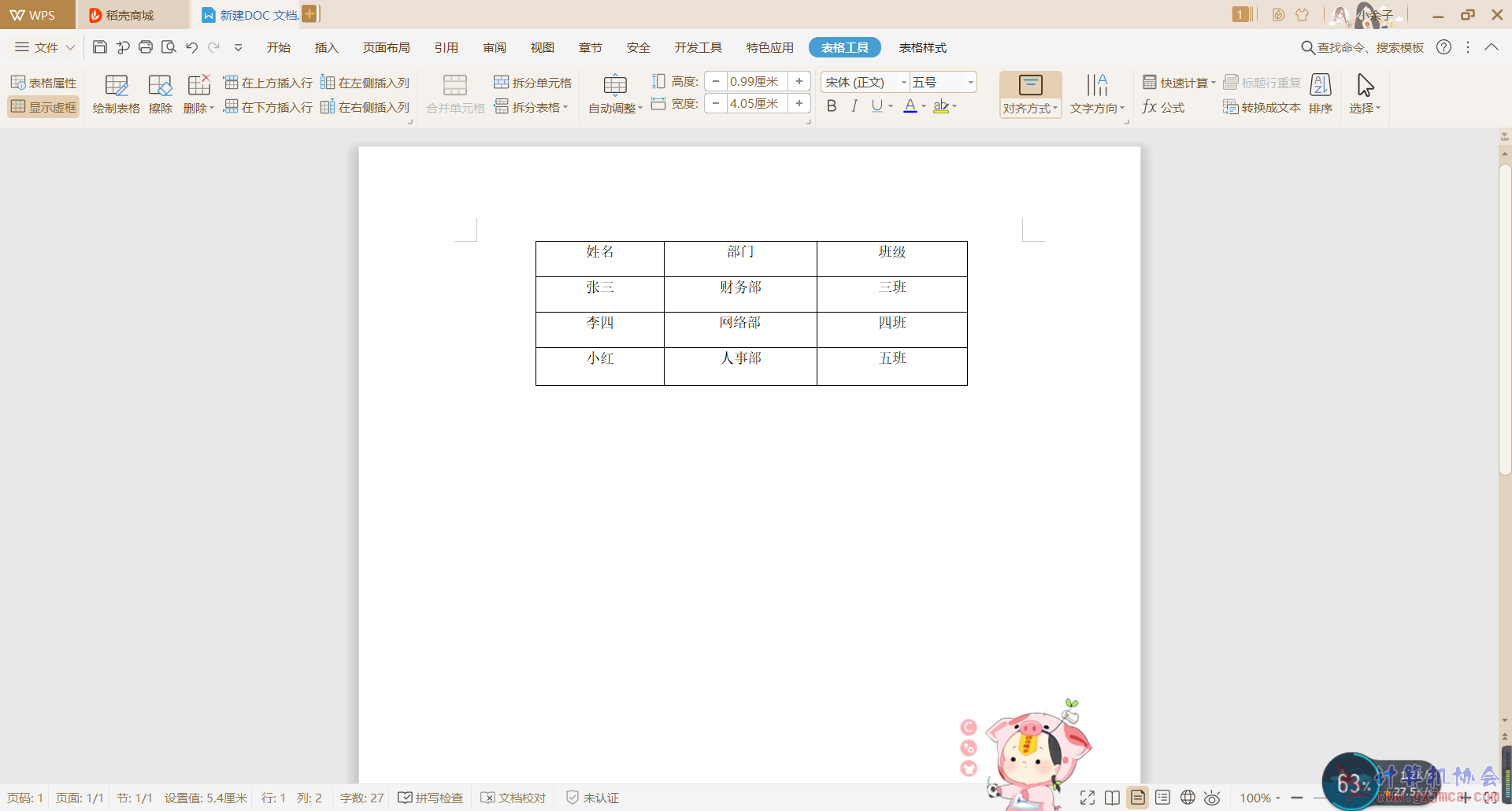Insert column to the left (在左侧插入列)
Viewport: 1512px width, 811px height.
tap(365, 83)
